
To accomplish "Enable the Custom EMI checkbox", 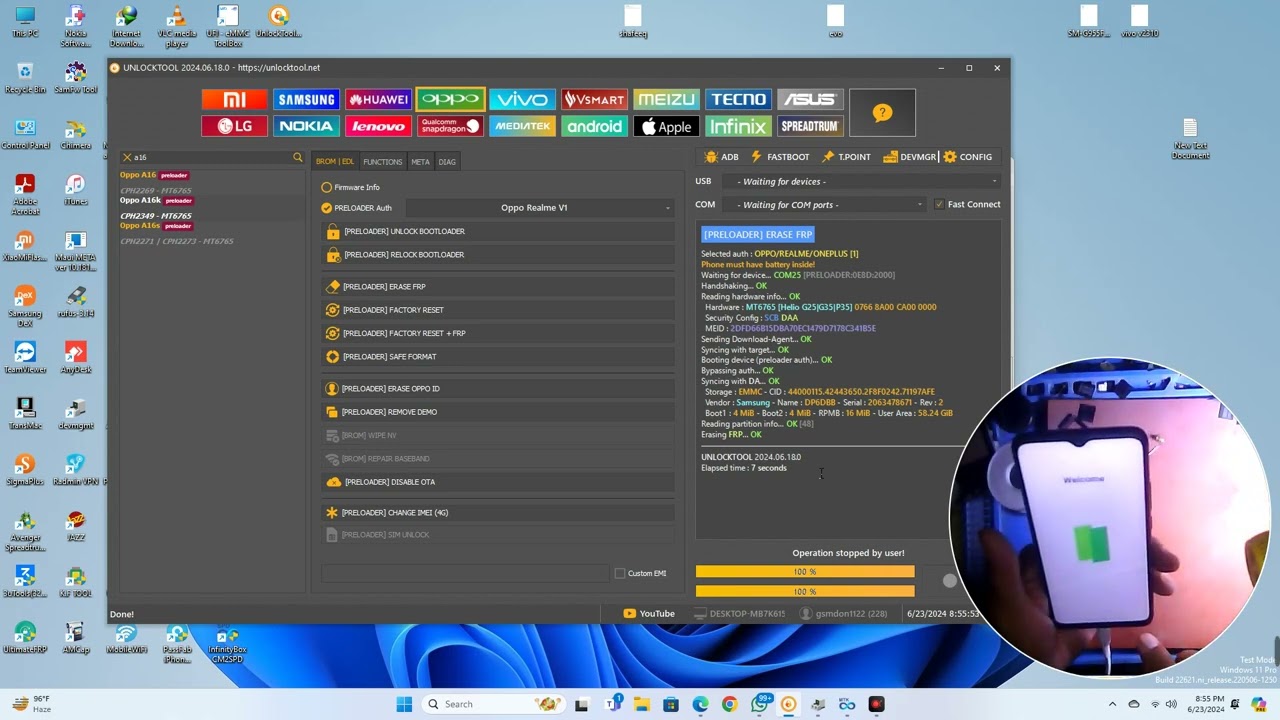I will [620, 573].
